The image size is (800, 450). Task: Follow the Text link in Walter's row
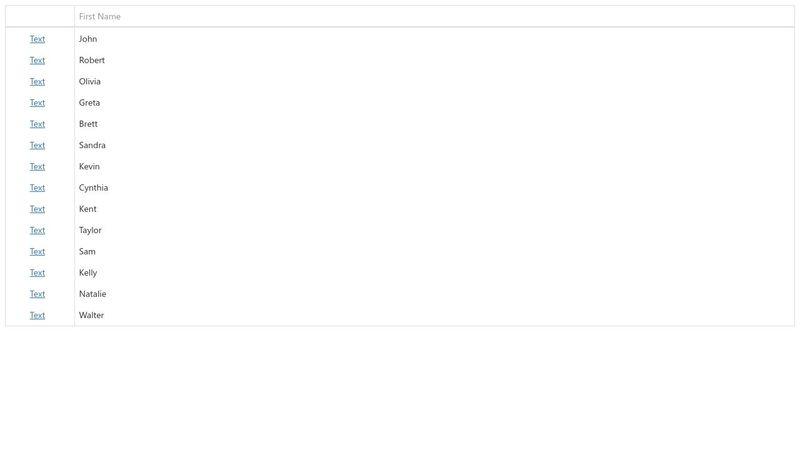37,315
